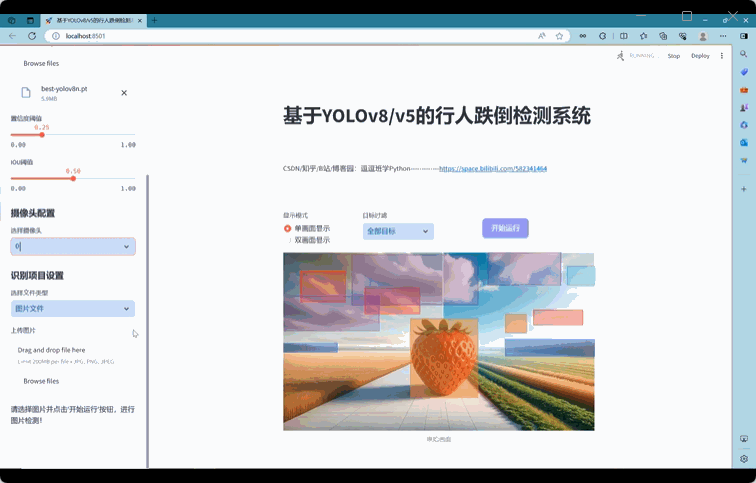Select the 双画面显示 radio option
Screen dimensions: 756x483
(x=308, y=240)
